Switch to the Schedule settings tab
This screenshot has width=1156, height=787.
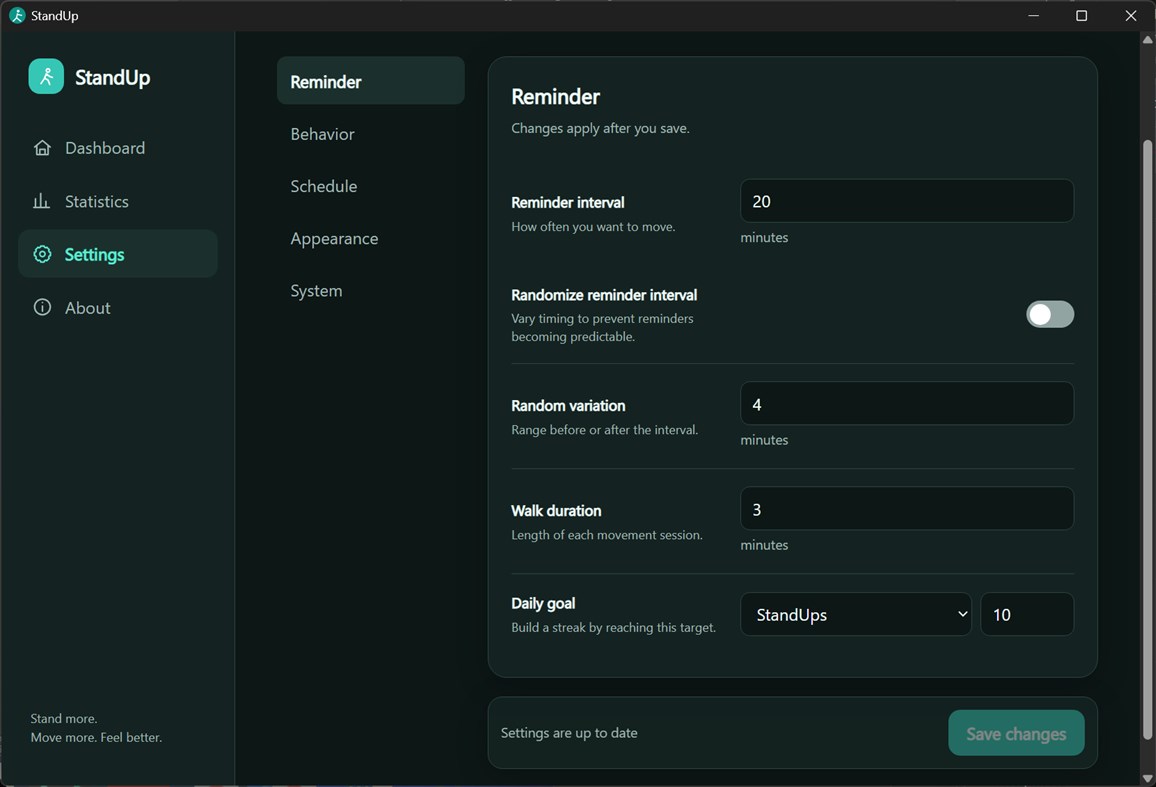[370, 187]
